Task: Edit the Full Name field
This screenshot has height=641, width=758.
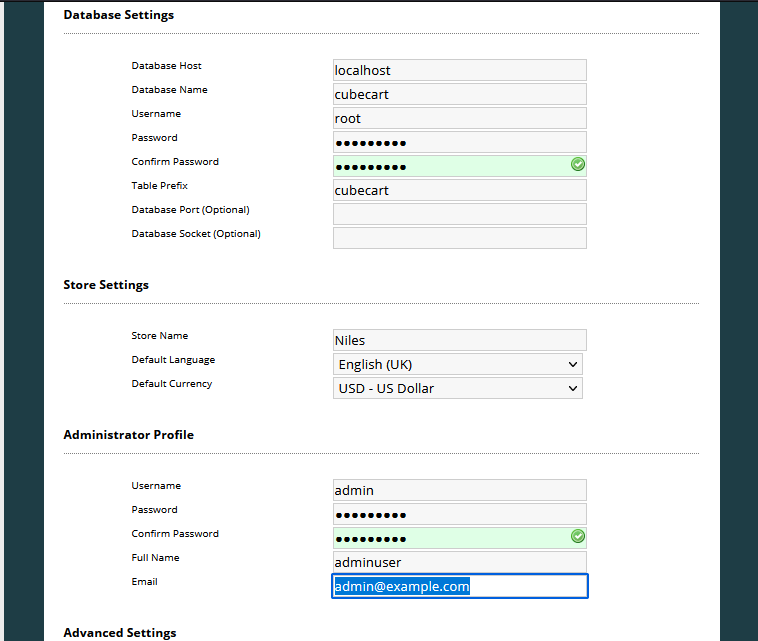Action: tap(459, 562)
